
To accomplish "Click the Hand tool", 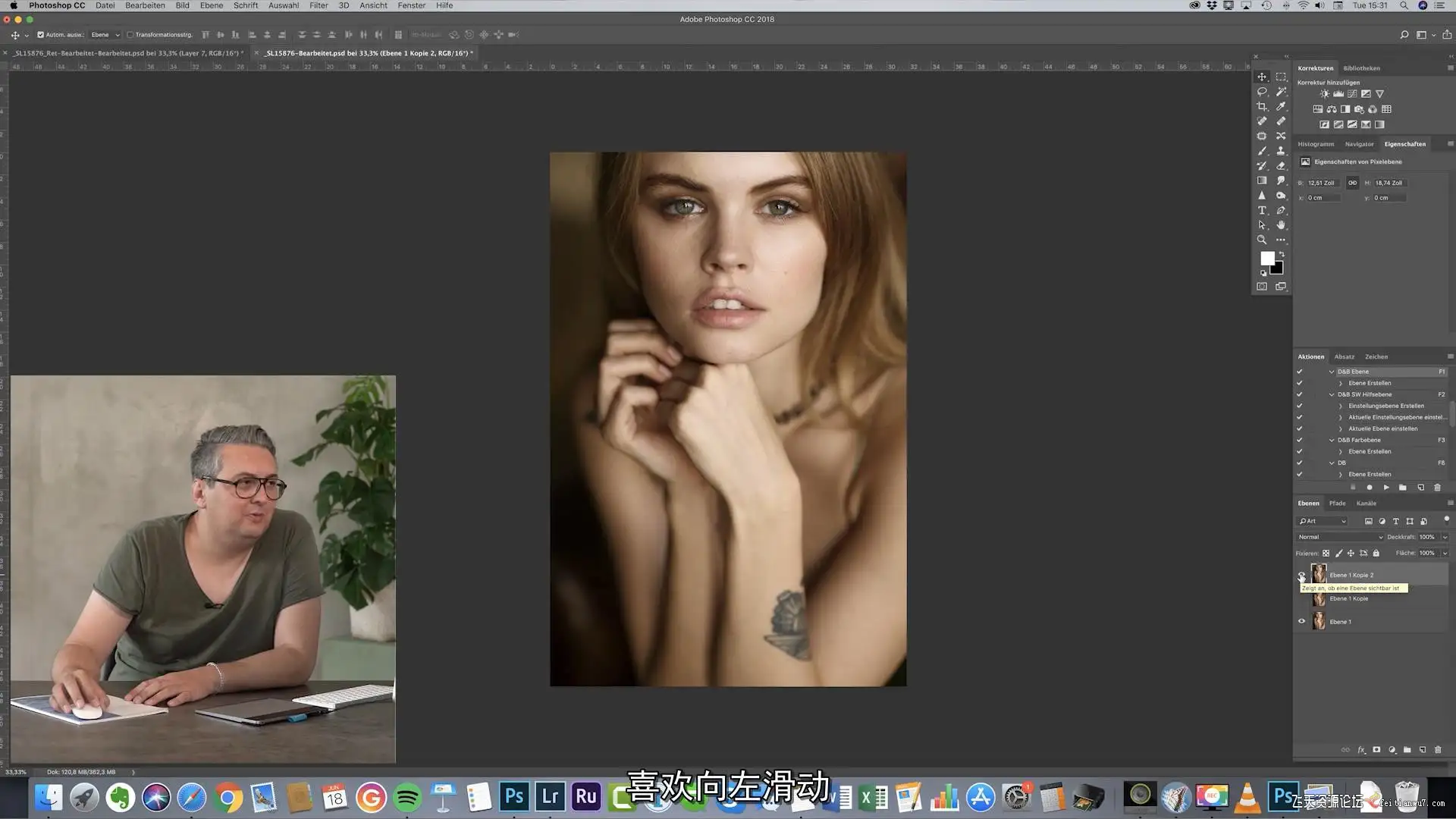I will tap(1281, 225).
